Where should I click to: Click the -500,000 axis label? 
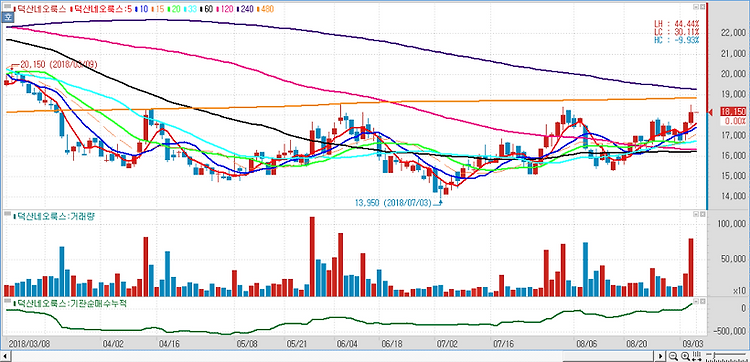[x=730, y=331]
